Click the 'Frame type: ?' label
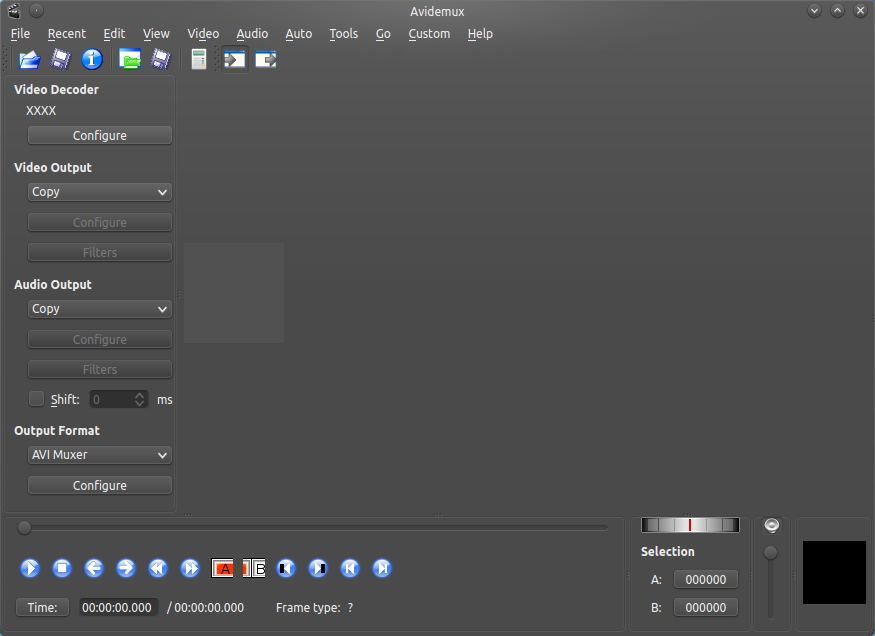Viewport: 875px width, 636px height. click(x=314, y=608)
